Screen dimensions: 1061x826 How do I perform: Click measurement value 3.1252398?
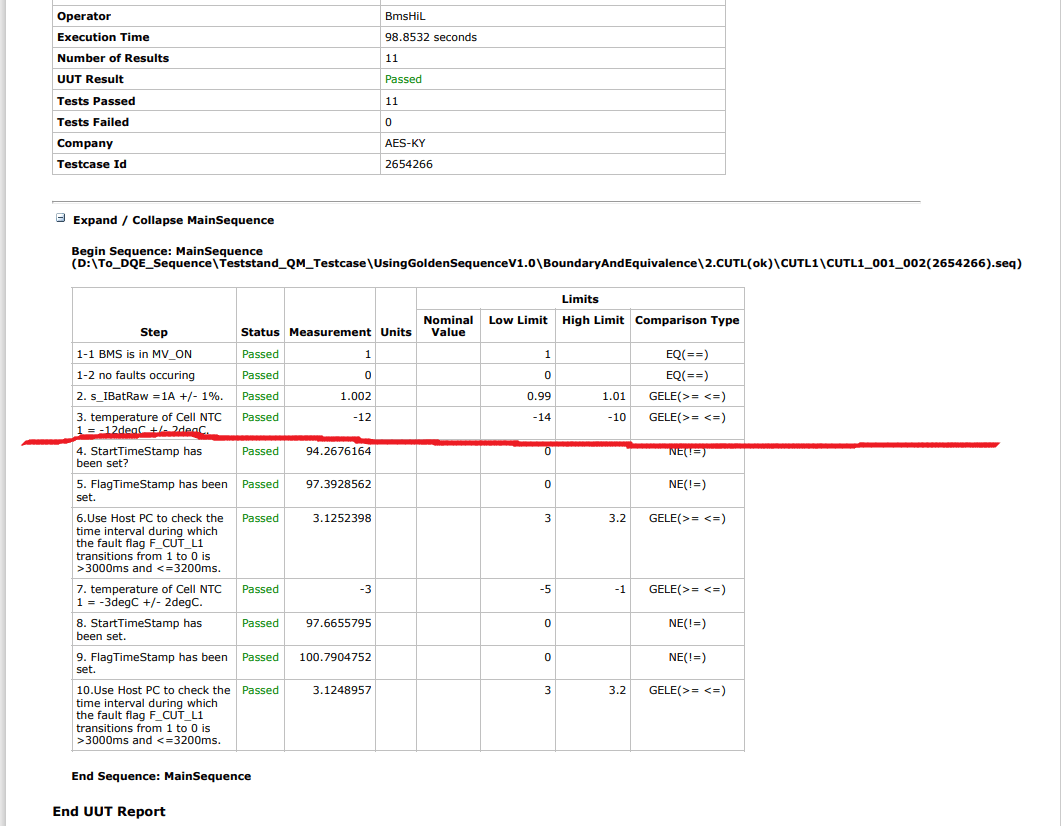(x=342, y=518)
